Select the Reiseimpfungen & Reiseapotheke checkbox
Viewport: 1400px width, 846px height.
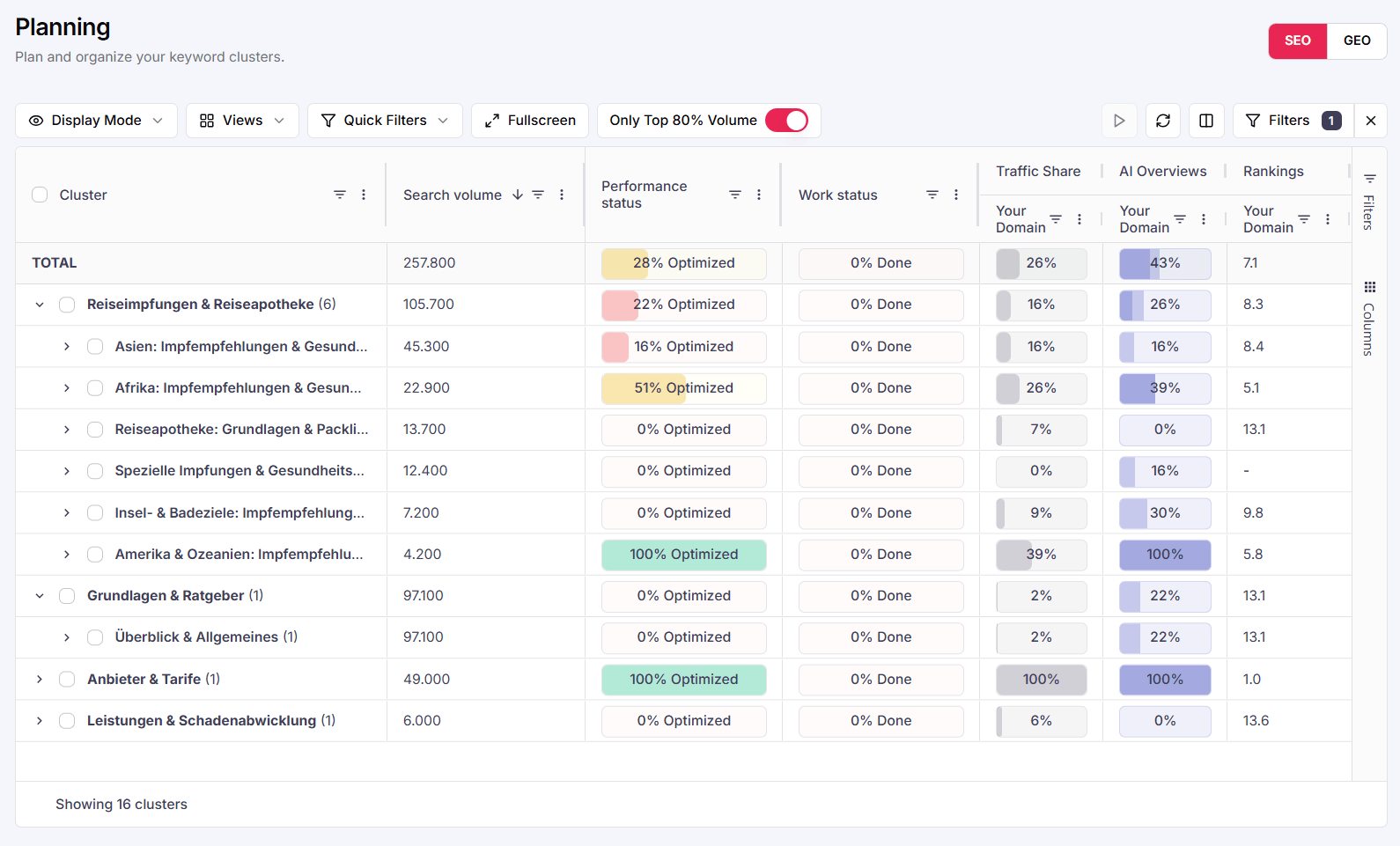(x=67, y=305)
